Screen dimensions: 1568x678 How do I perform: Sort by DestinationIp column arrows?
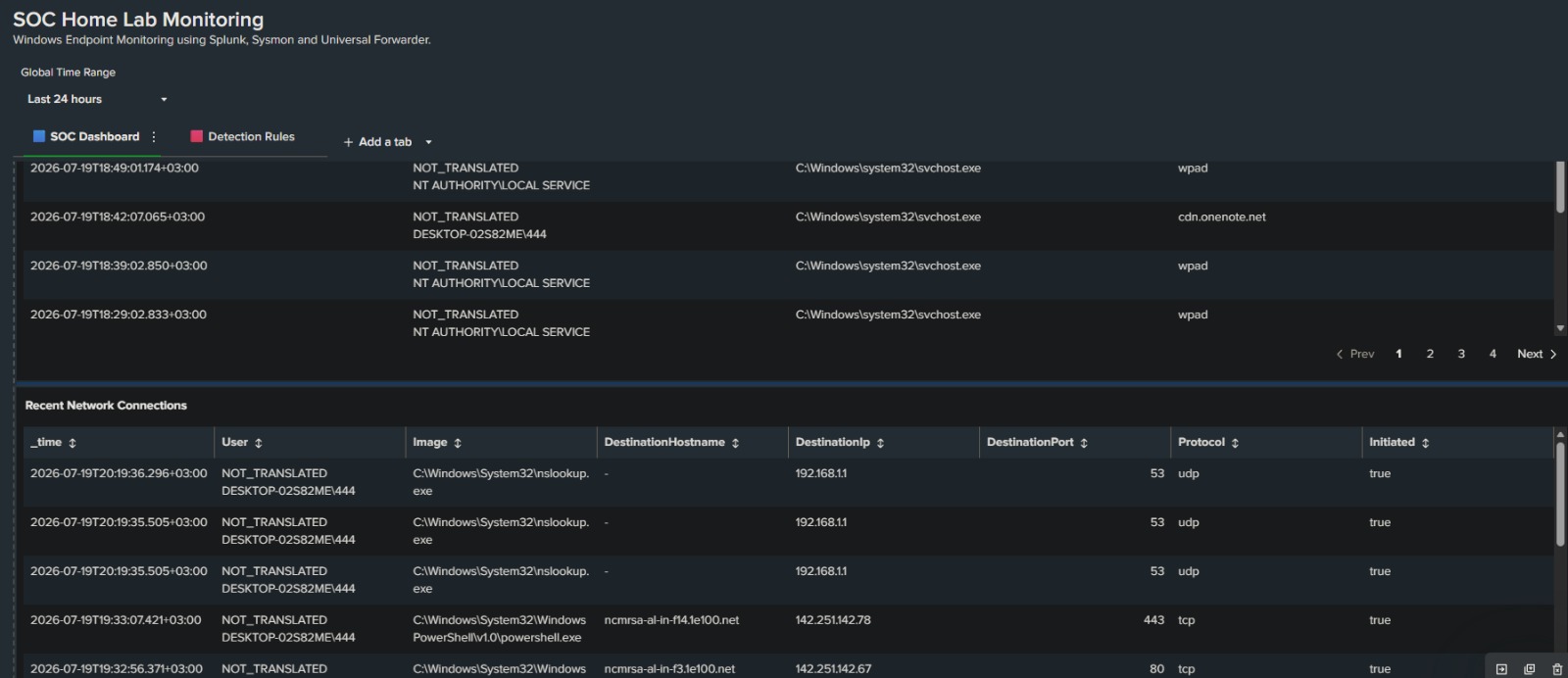point(880,443)
